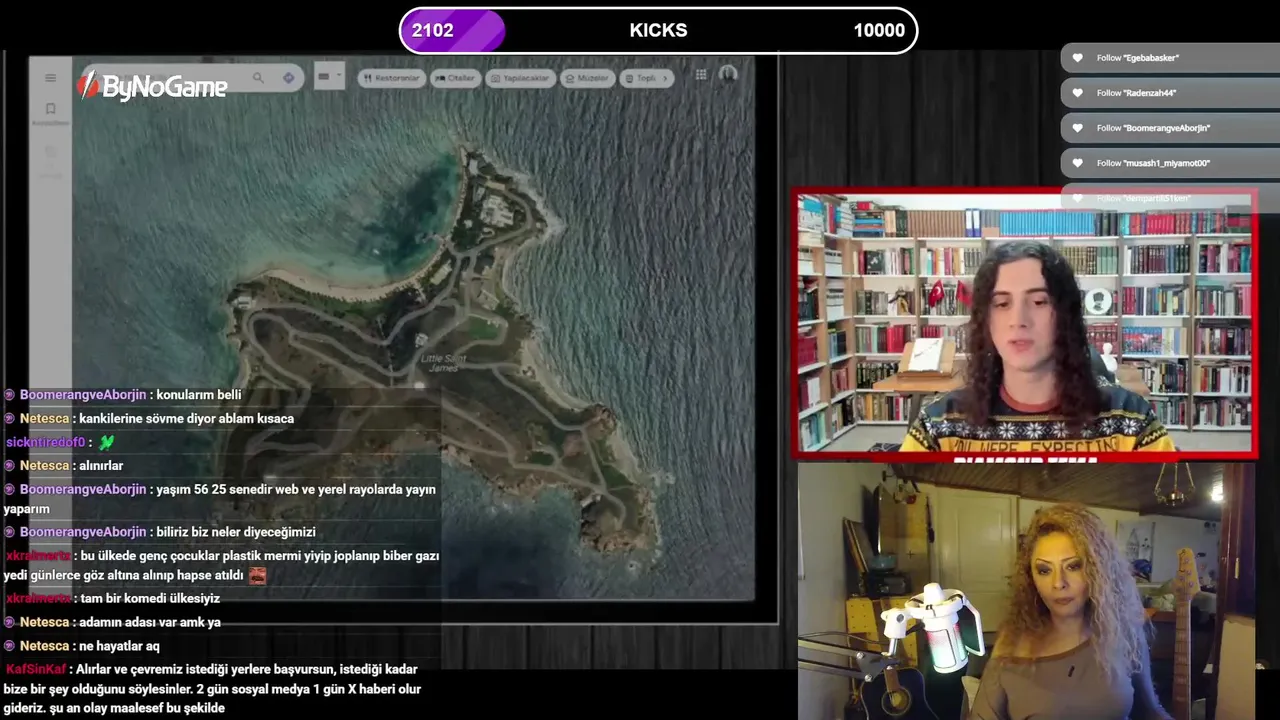Click the heart beside Follow "BoomerangveAborjin"
The image size is (1280, 720).
[x=1077, y=128]
